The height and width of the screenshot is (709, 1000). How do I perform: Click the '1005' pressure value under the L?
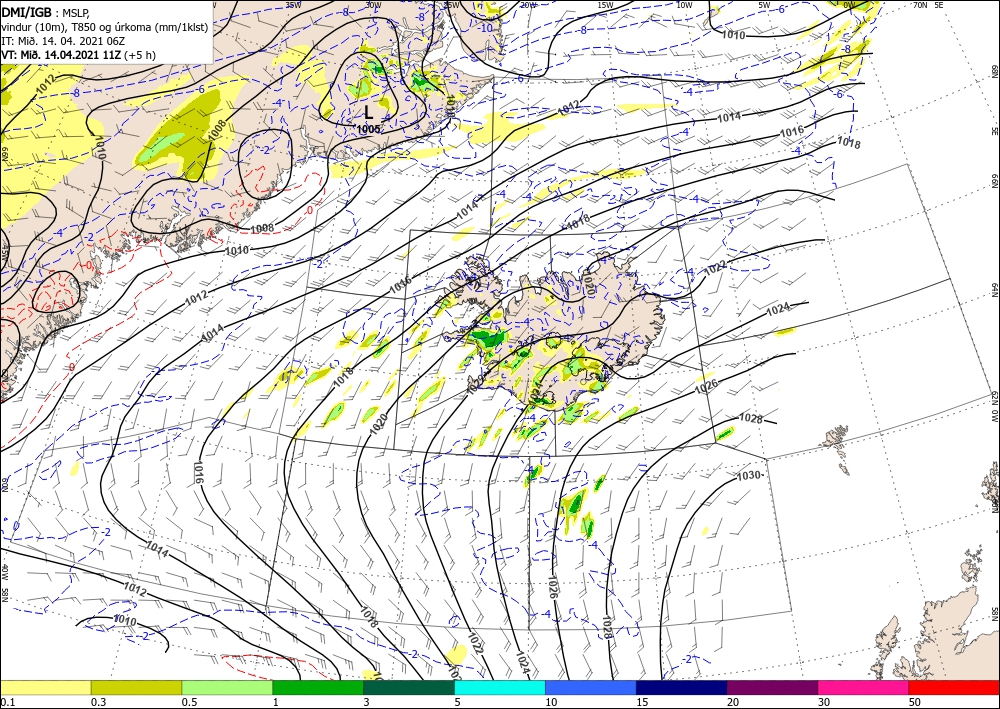click(369, 129)
